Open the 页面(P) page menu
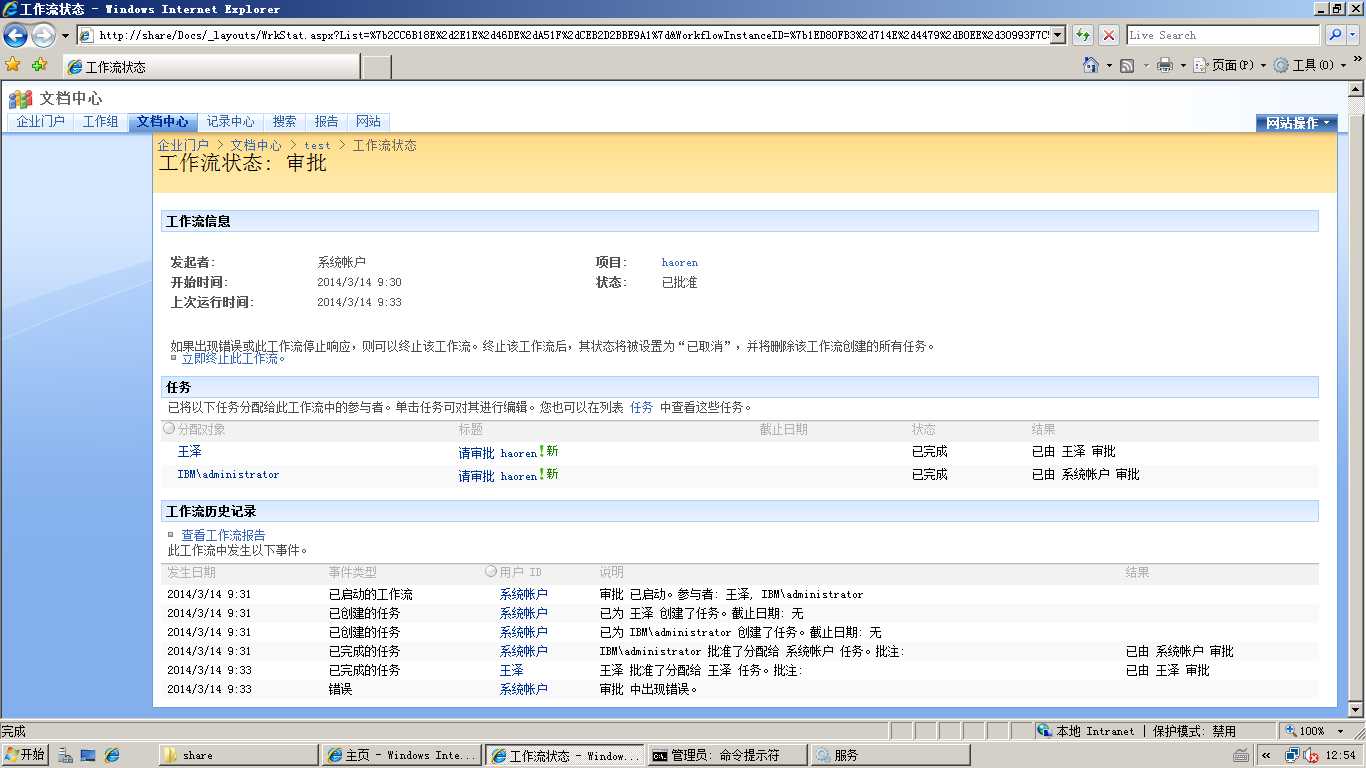Viewport: 1366px width, 768px height. (1230, 65)
